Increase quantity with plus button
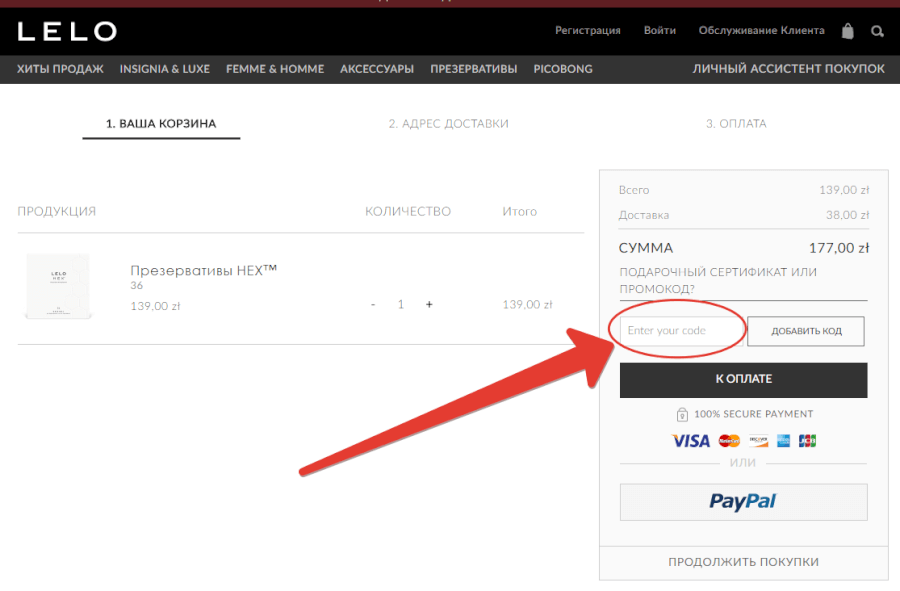 click(x=429, y=305)
